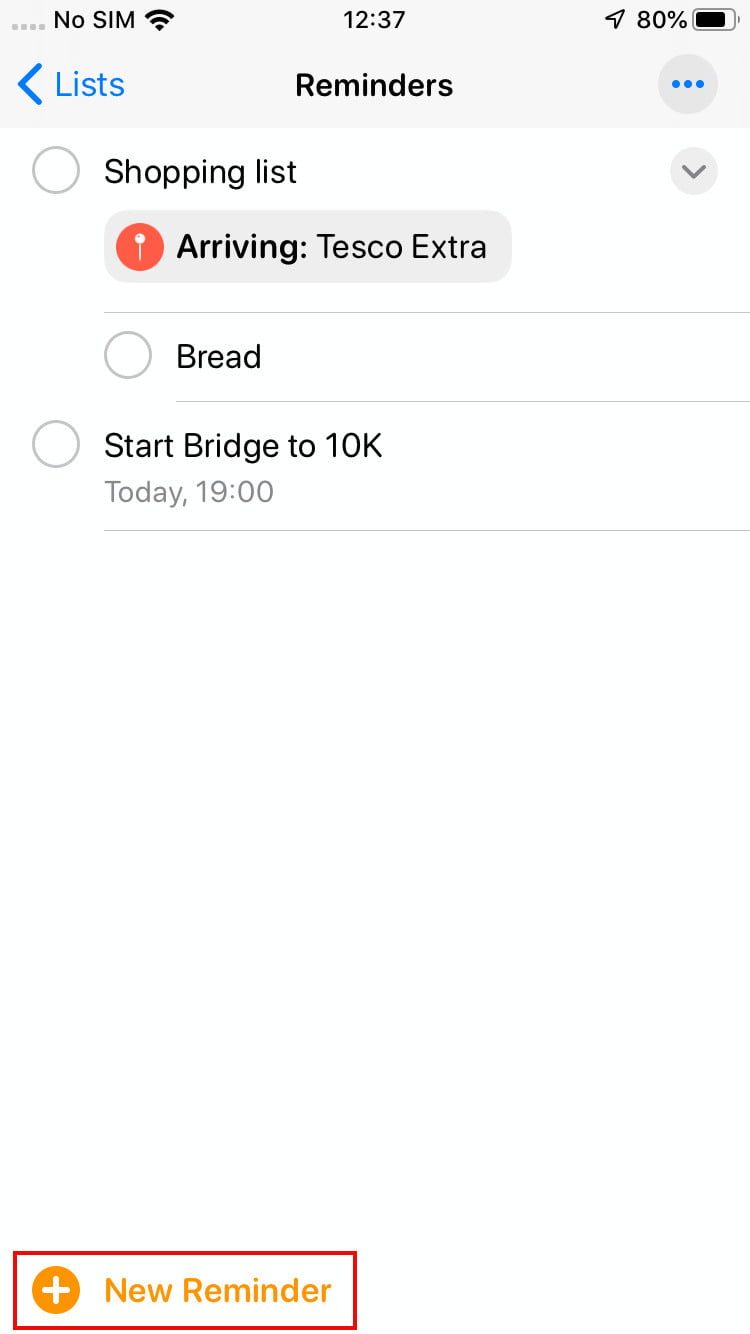Select the Bread reminder text
This screenshot has width=750, height=1334.
[x=218, y=357]
